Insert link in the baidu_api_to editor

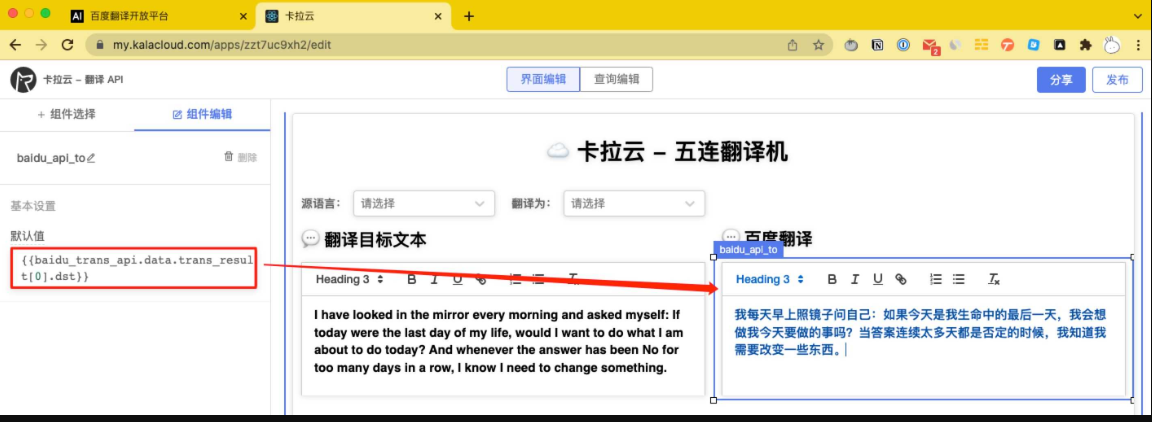click(901, 279)
